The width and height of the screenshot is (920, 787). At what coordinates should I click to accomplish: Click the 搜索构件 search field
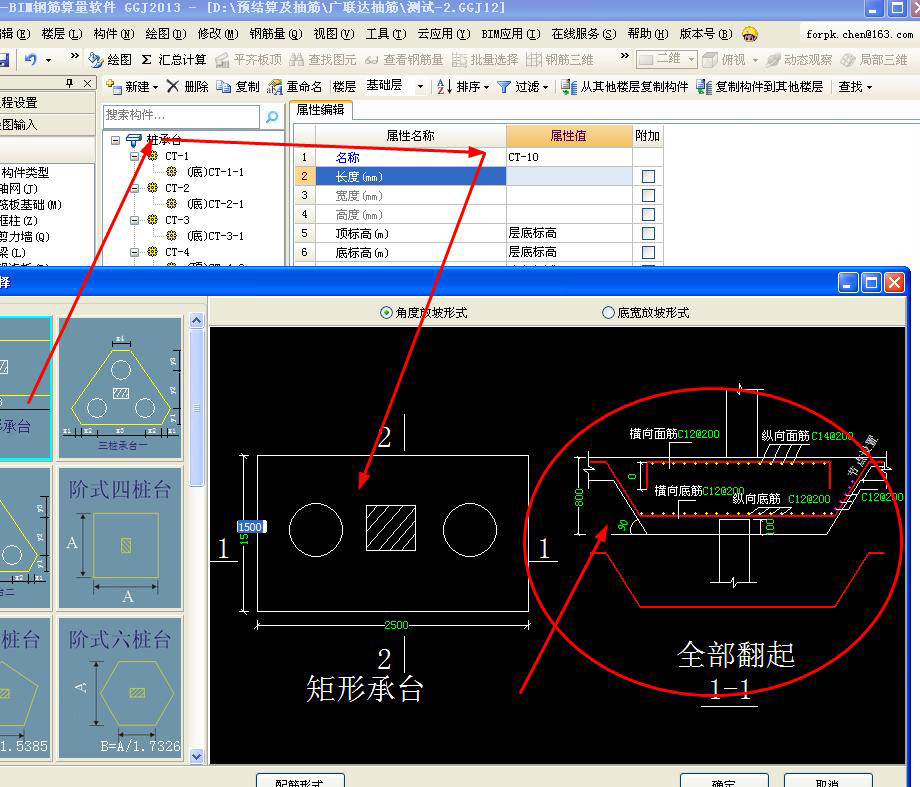coord(181,116)
